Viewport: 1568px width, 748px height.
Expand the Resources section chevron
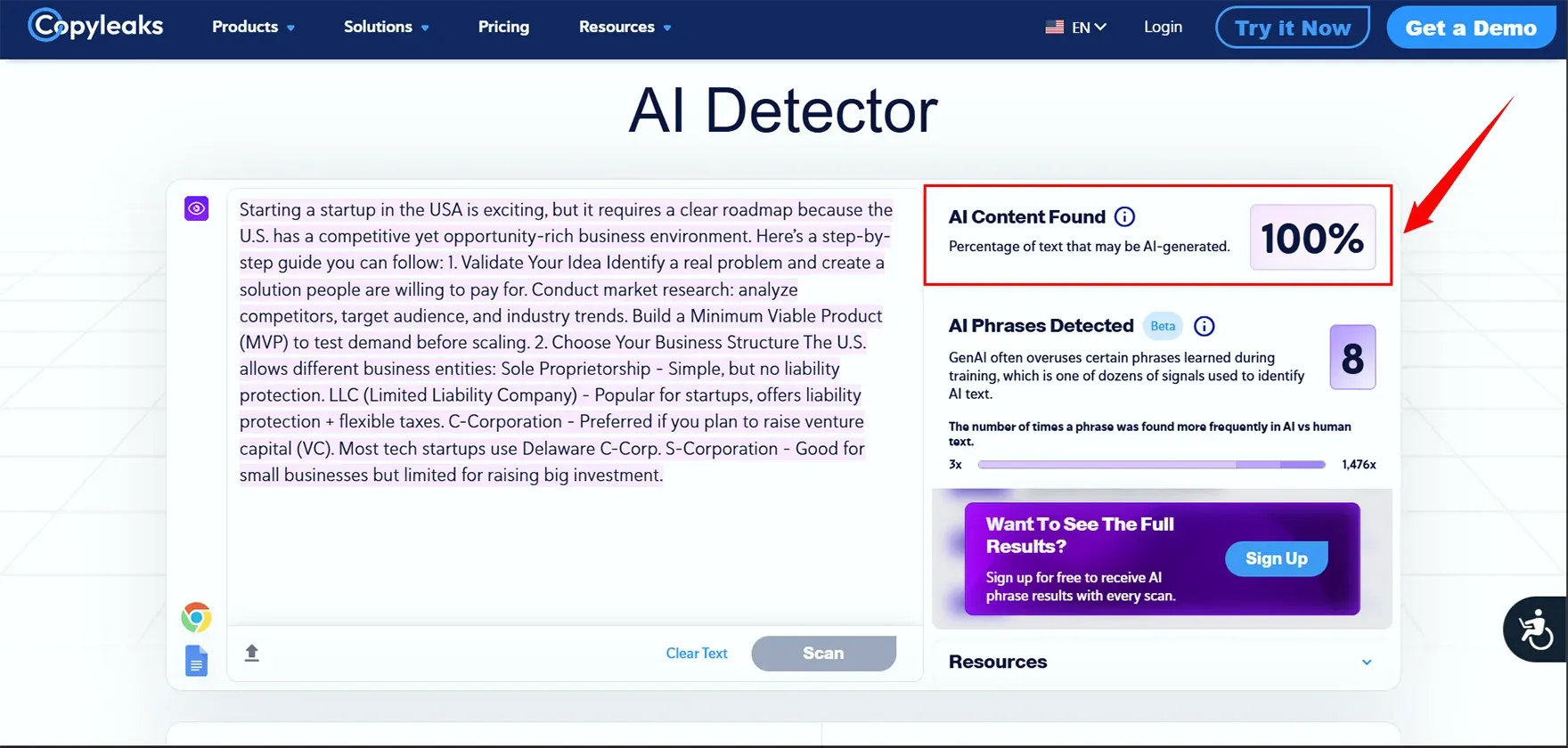click(1367, 662)
